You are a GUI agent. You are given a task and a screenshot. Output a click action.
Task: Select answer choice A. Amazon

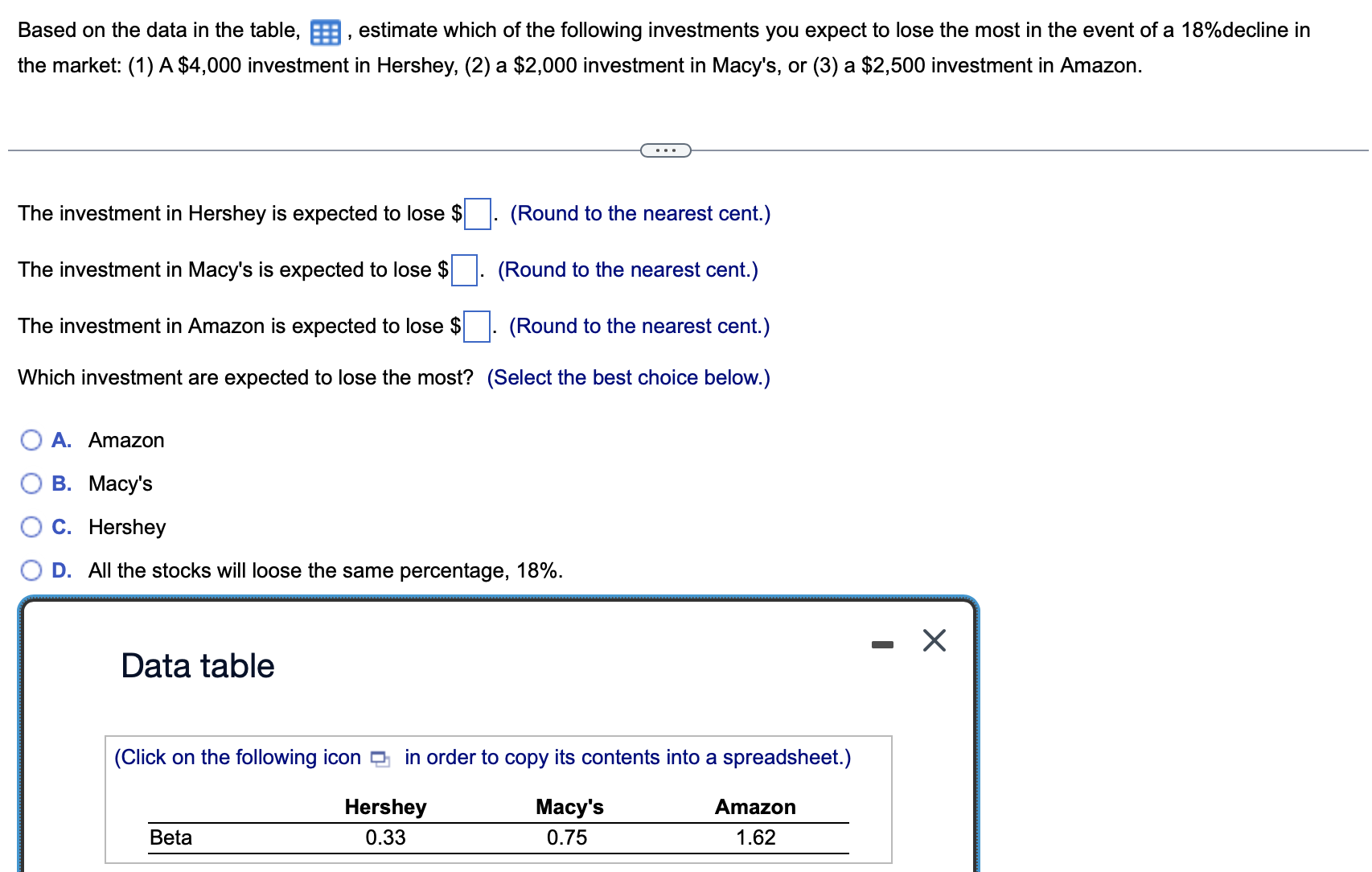(31, 439)
